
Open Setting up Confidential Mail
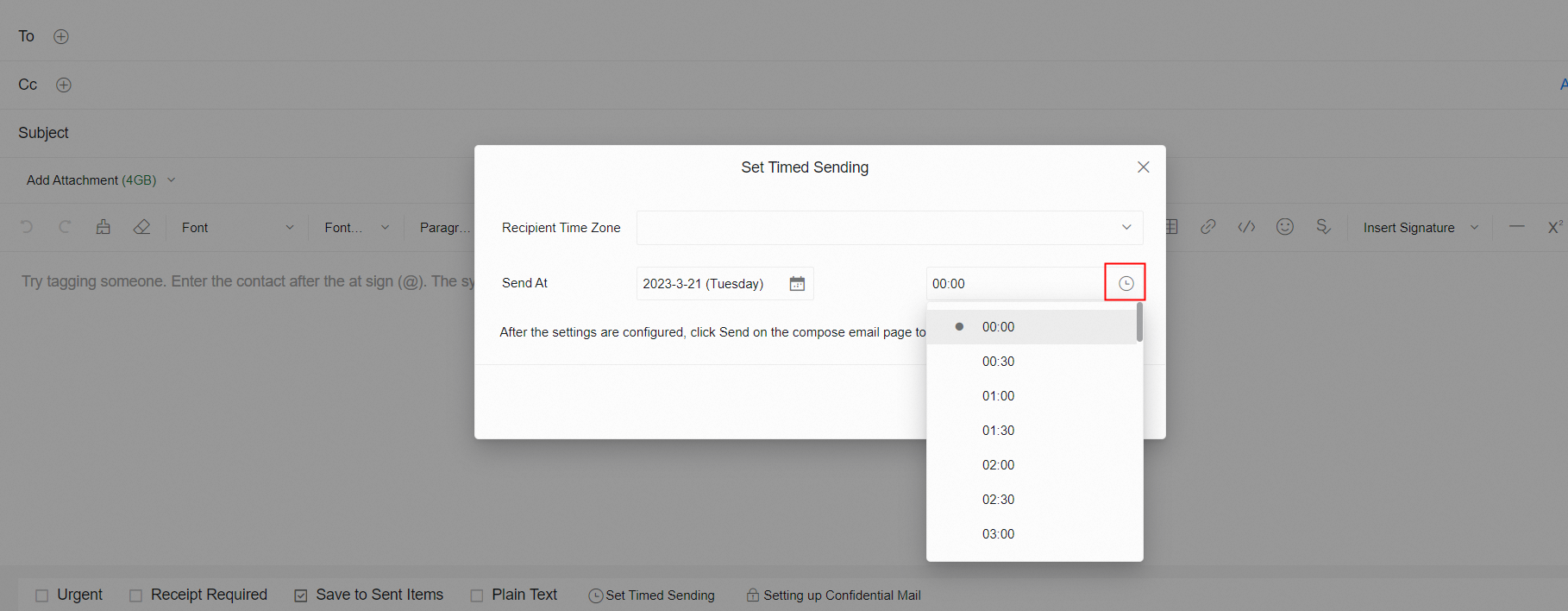point(833,595)
